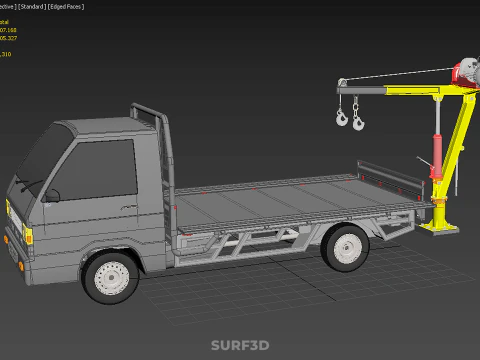Click the statistics value ending 07.168
Screen dimensions: 480x360
(x=8, y=30)
